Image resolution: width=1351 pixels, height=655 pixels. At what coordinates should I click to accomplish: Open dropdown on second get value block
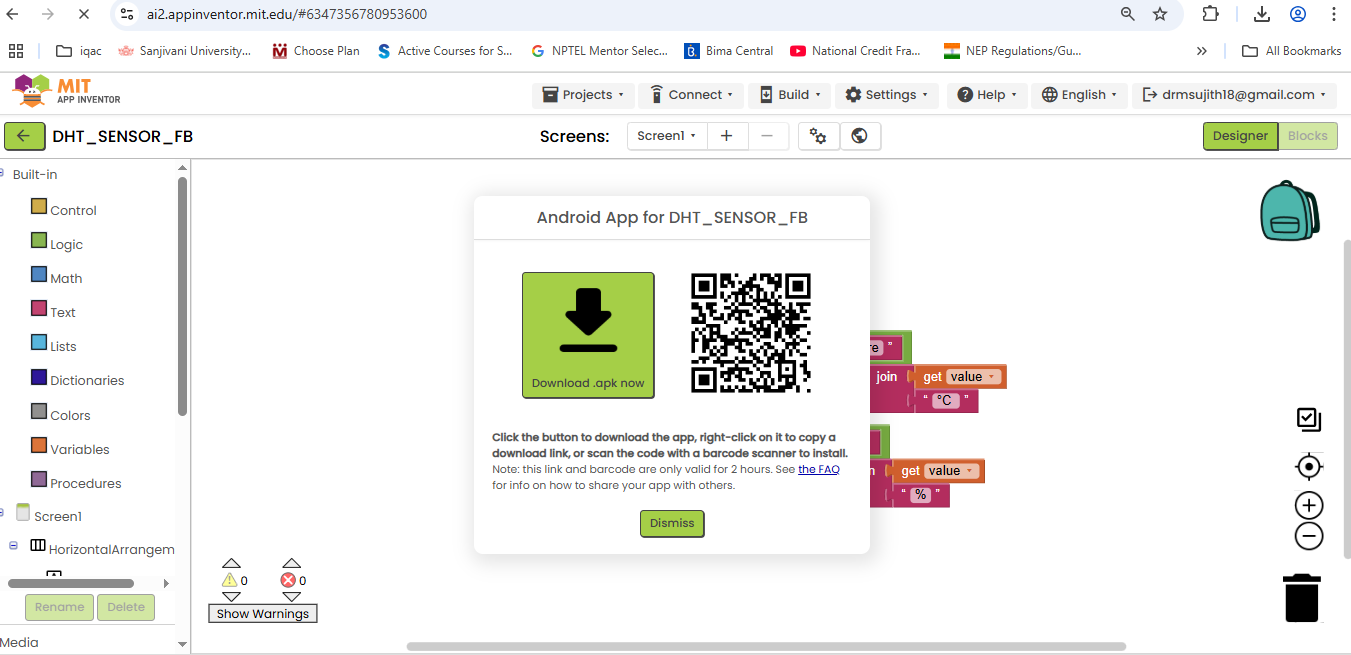[970, 471]
